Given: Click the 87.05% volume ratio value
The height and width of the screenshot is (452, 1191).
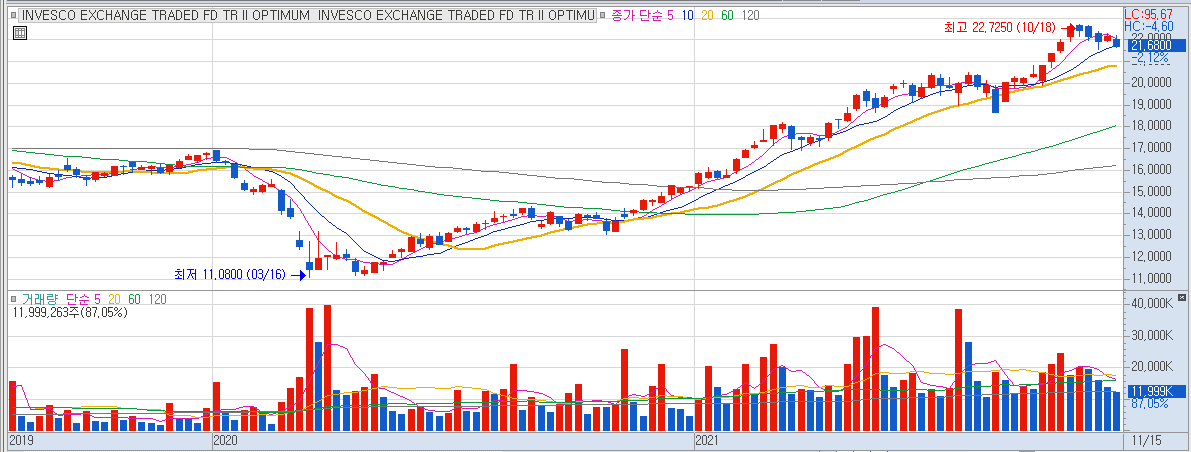Looking at the screenshot, I should coord(1150,403).
